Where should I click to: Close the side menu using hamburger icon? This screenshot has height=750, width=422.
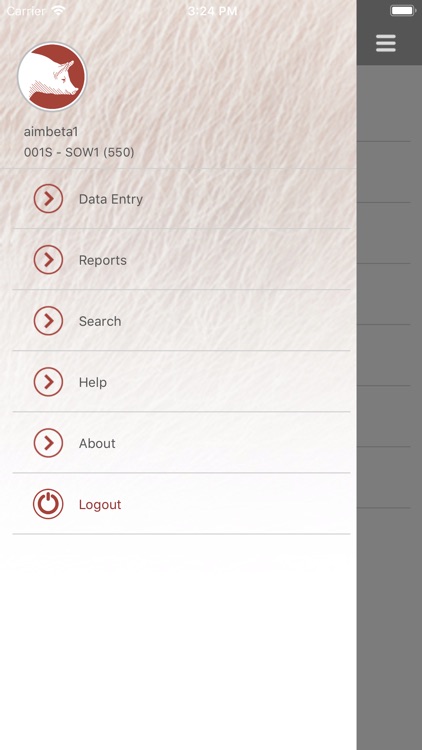[x=386, y=43]
